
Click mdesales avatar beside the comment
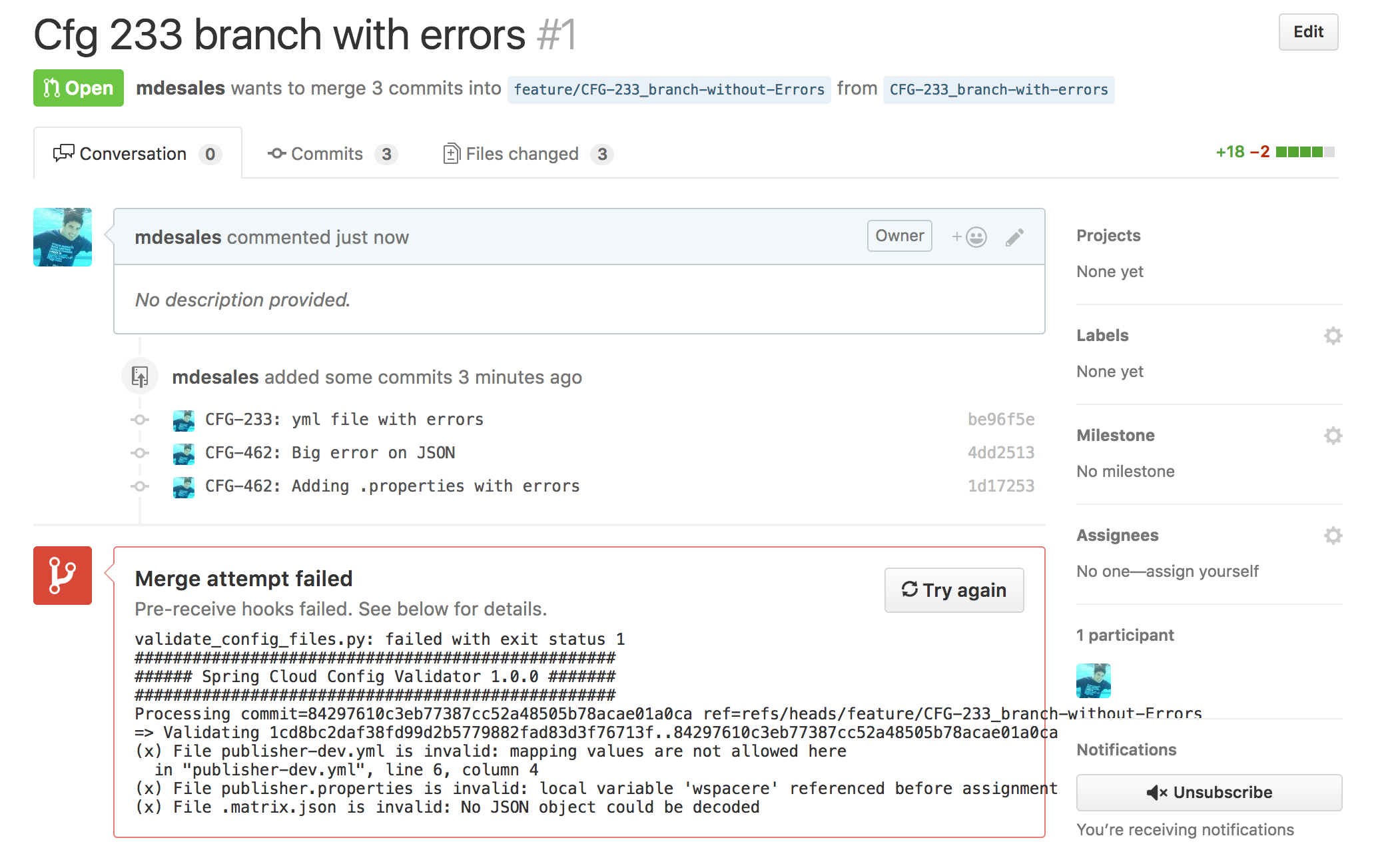coord(63,237)
